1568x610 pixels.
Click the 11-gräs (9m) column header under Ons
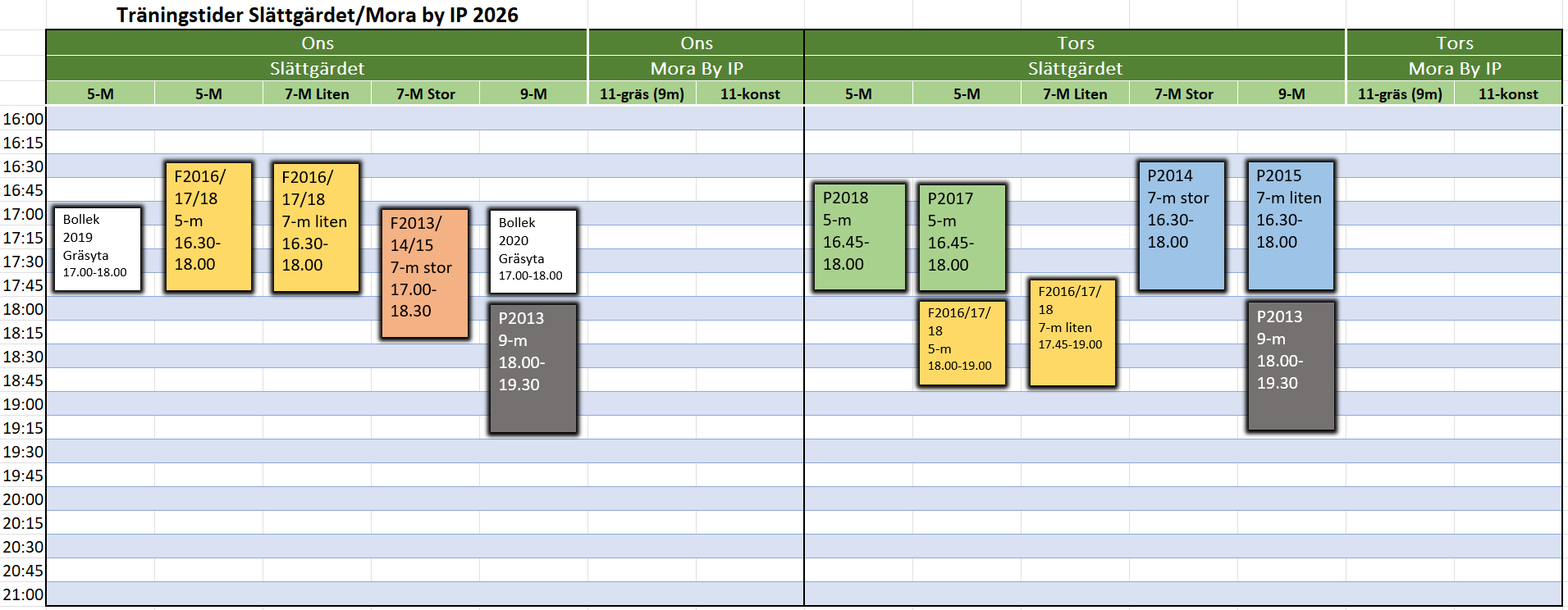click(x=642, y=93)
